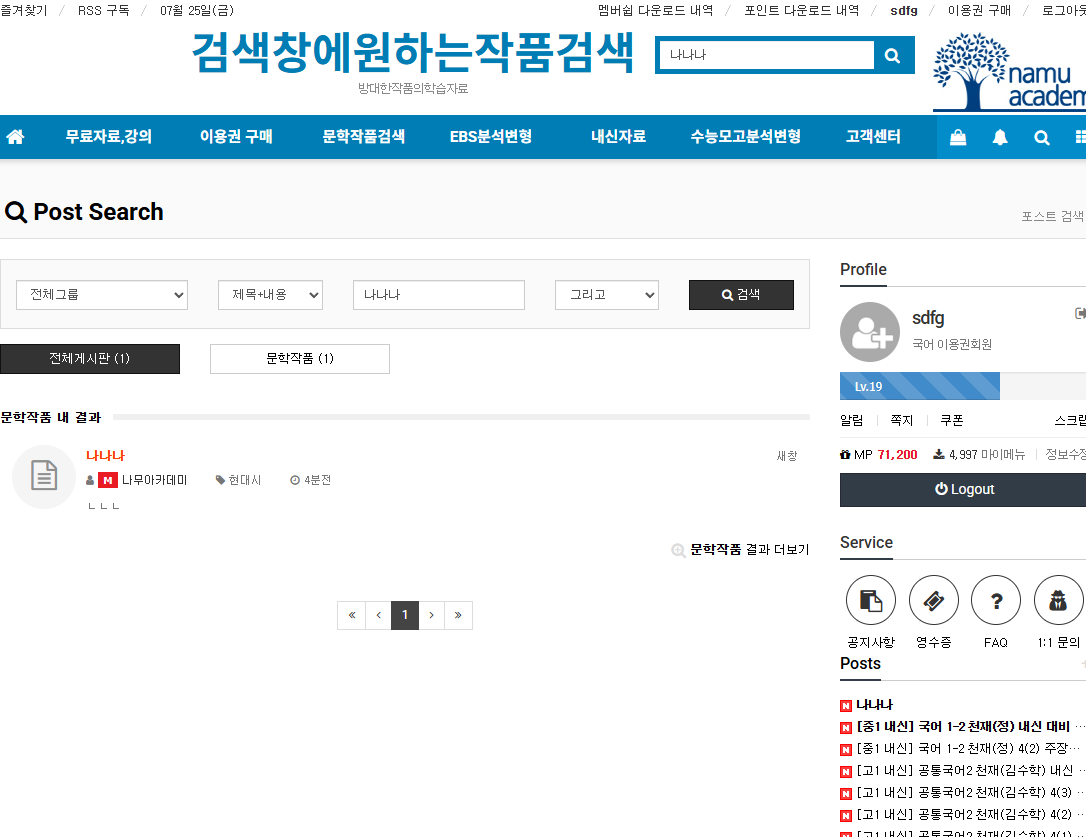1086x837 pixels.
Task: Click the header search submit icon
Action: pyautogui.click(x=893, y=56)
